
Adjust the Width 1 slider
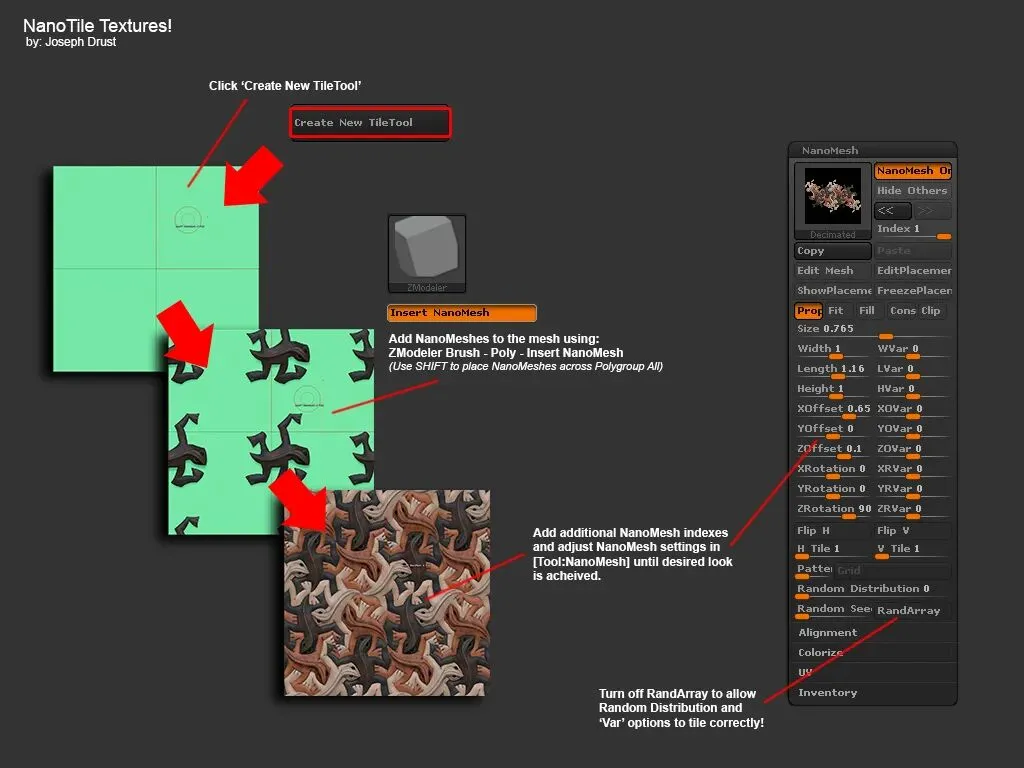pyautogui.click(x=833, y=350)
